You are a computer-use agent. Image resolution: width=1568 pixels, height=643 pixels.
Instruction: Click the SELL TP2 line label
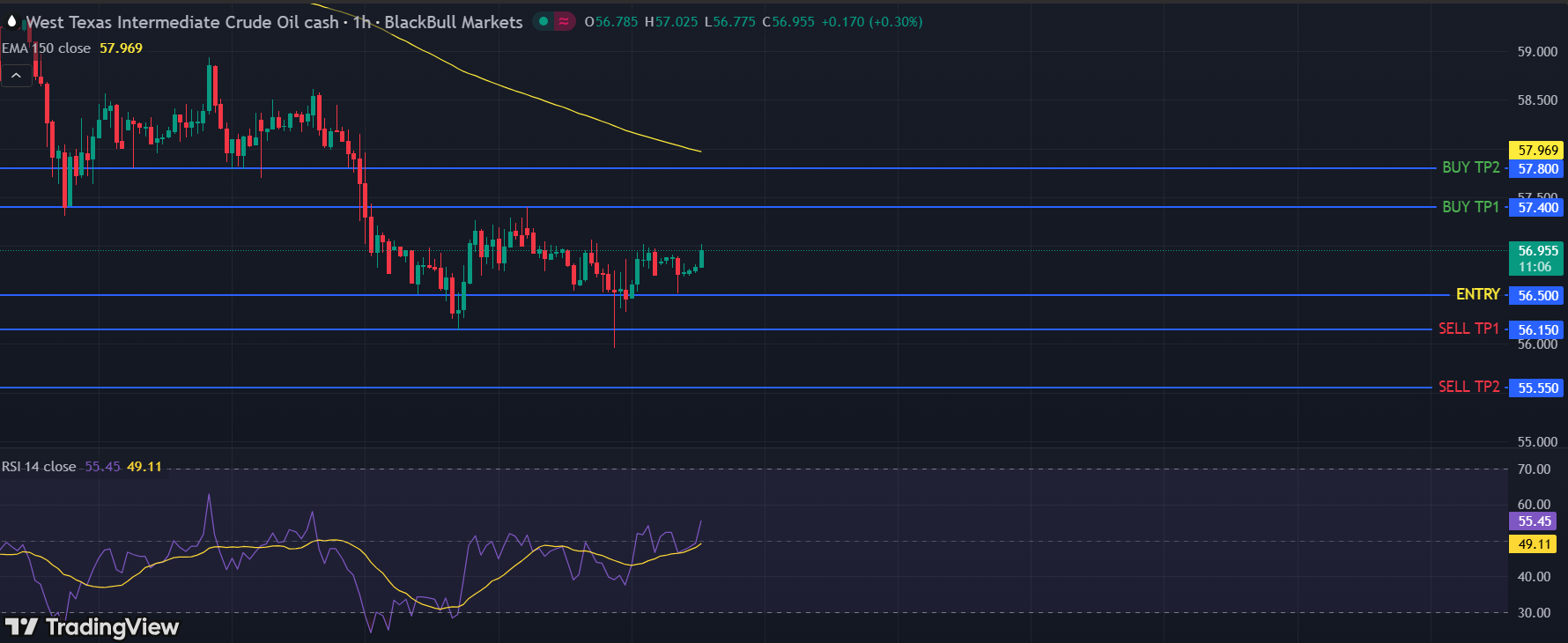[1468, 387]
